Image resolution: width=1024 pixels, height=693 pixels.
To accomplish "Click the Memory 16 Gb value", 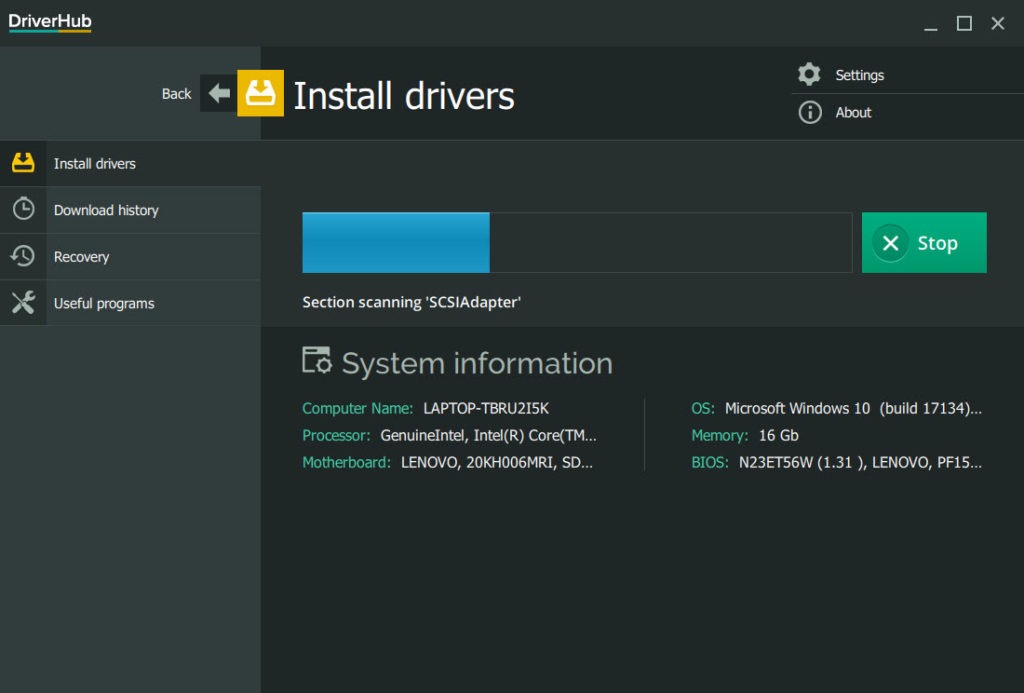I will (x=778, y=436).
